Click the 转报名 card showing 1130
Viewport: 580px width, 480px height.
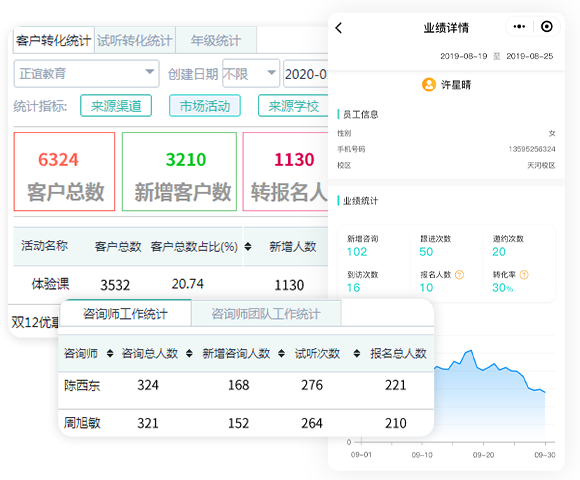286,172
